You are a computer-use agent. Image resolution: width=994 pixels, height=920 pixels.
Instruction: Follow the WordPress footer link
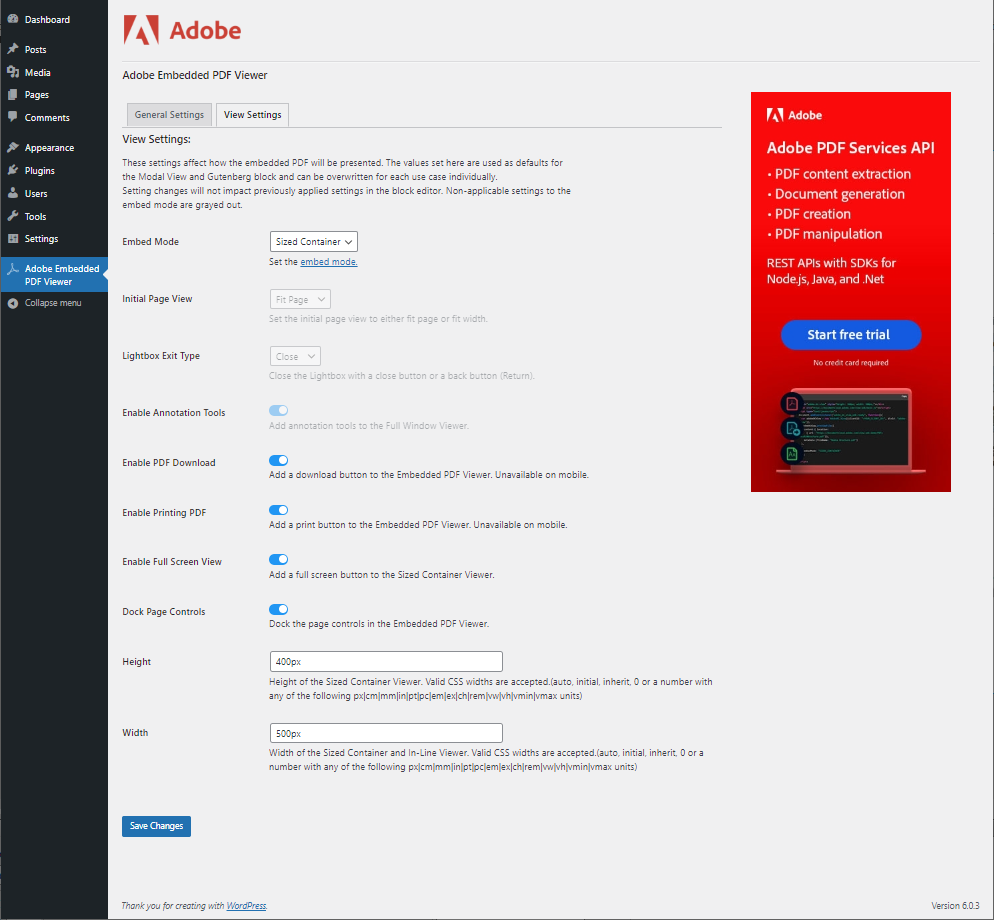pos(246,905)
